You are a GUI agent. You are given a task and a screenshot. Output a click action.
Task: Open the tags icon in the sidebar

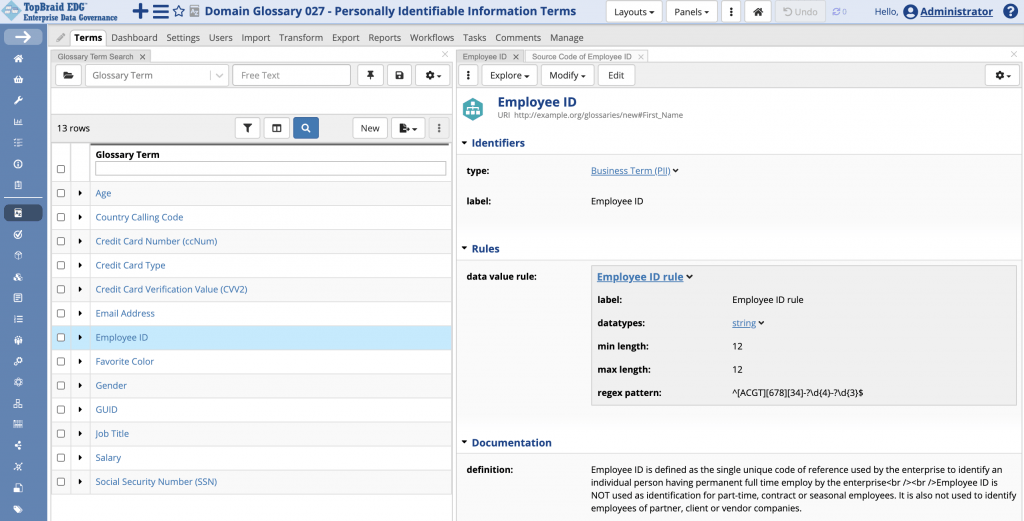point(18,509)
